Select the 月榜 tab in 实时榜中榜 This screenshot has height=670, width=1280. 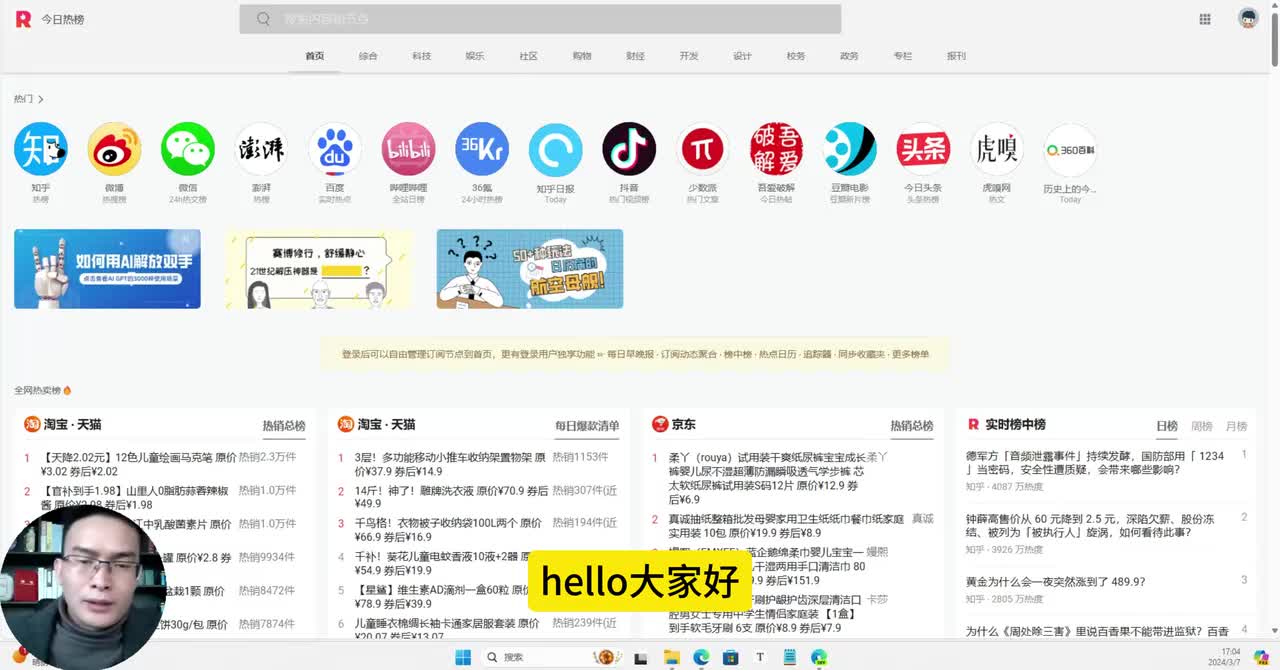coord(1236,426)
